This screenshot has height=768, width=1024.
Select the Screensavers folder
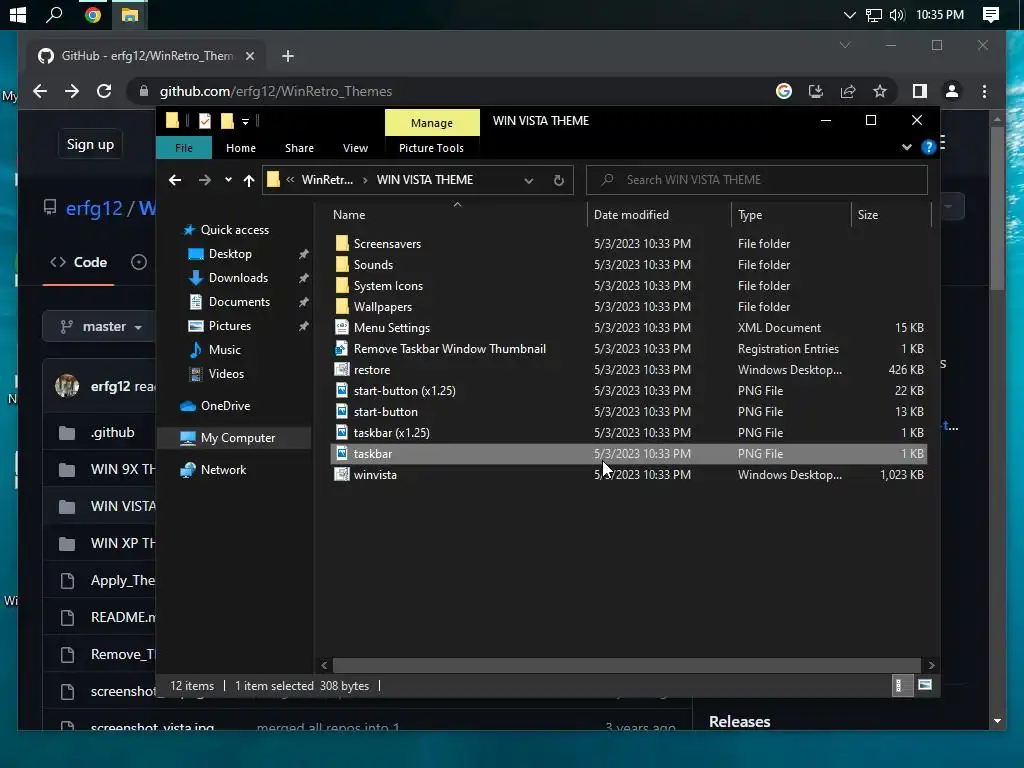387,244
